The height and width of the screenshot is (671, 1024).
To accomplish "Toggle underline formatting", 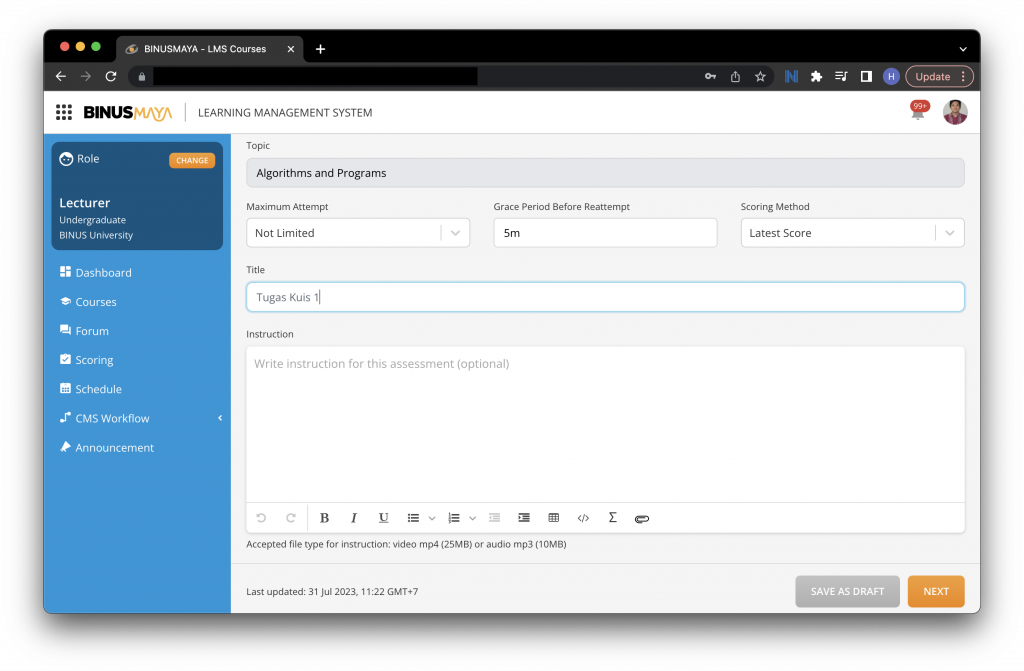I will [x=383, y=518].
